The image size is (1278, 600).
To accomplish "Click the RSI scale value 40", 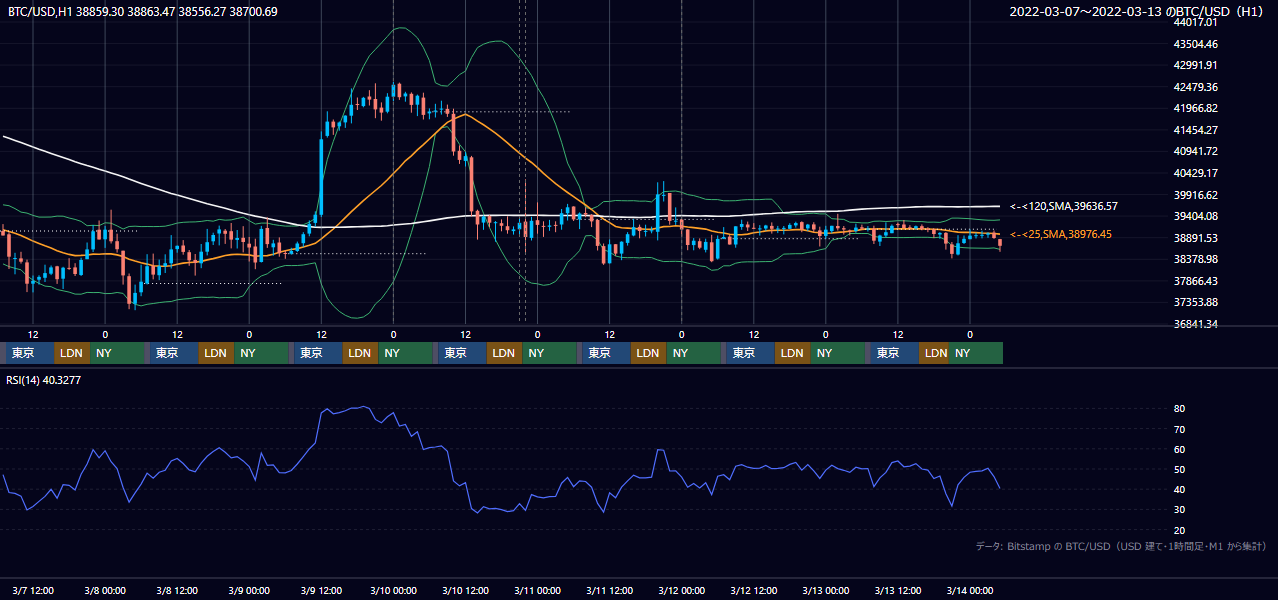I will point(1179,489).
